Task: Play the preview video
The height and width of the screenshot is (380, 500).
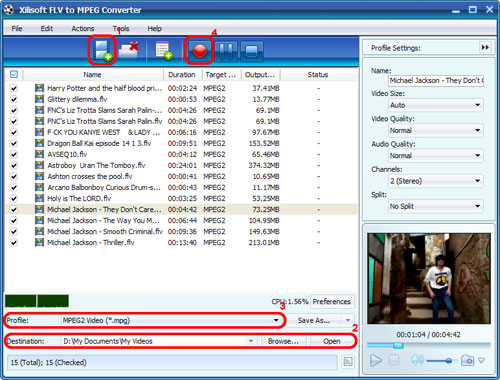Action: click(x=376, y=360)
